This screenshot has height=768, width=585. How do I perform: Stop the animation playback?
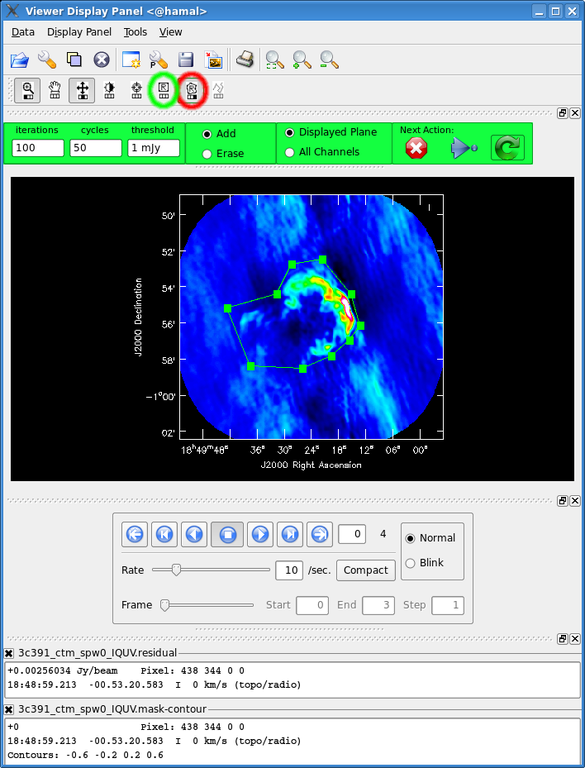(x=227, y=534)
